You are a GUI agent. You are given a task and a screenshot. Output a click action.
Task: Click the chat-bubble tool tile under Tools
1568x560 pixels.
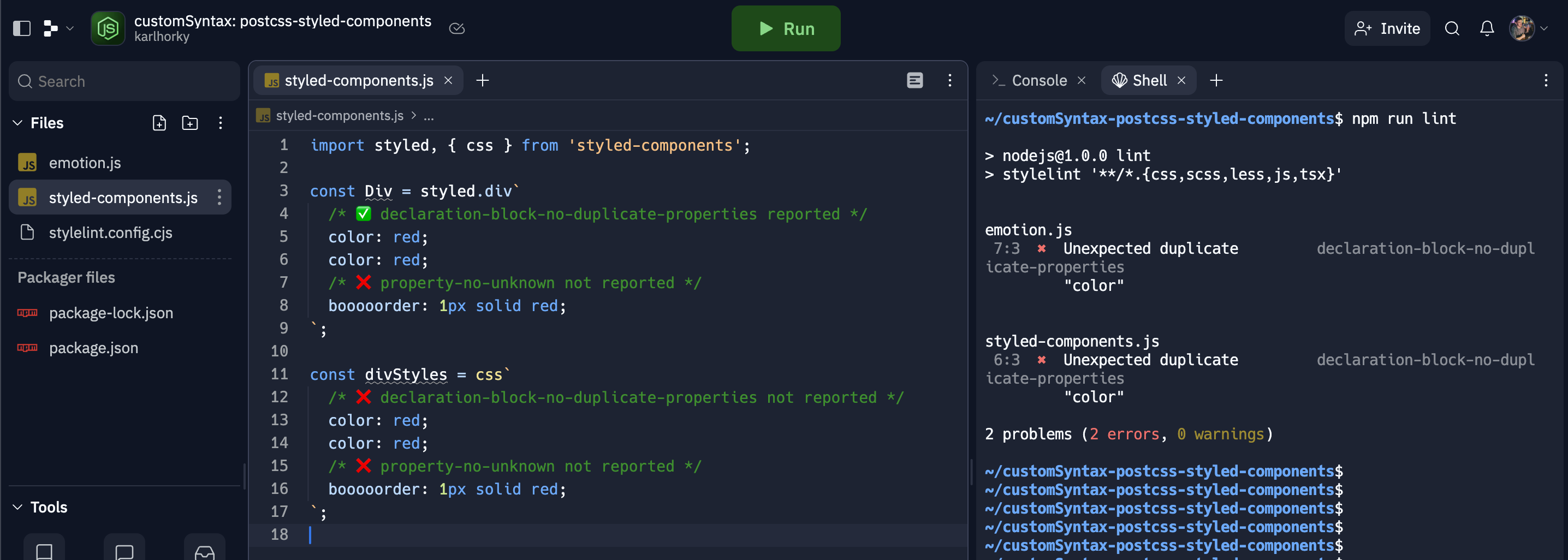tap(124, 548)
